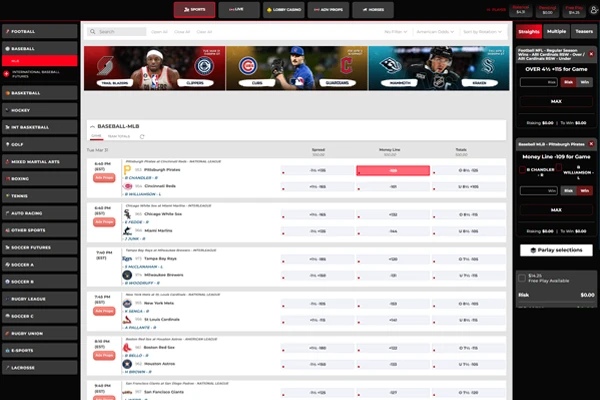Click the Pittsburgh Pirates team logo

[127, 171]
